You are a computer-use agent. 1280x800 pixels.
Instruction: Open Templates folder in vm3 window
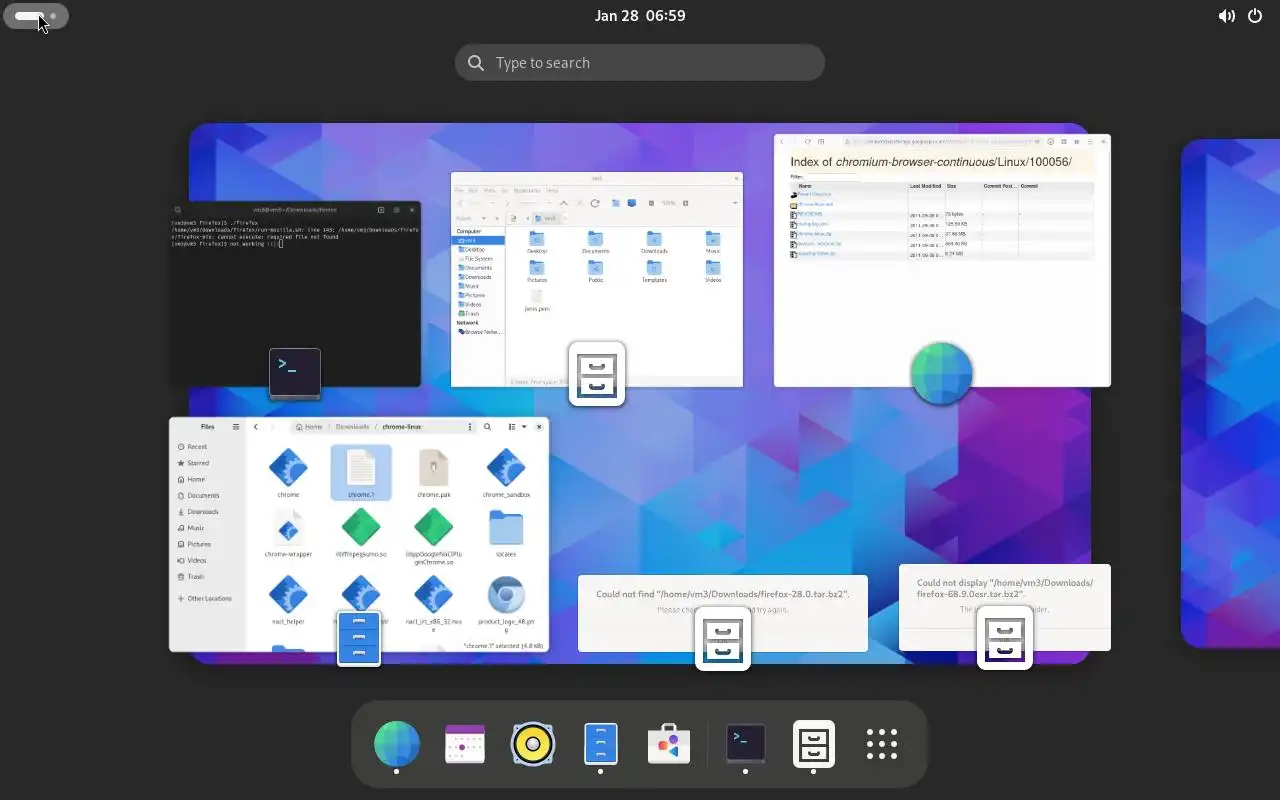pos(654,272)
